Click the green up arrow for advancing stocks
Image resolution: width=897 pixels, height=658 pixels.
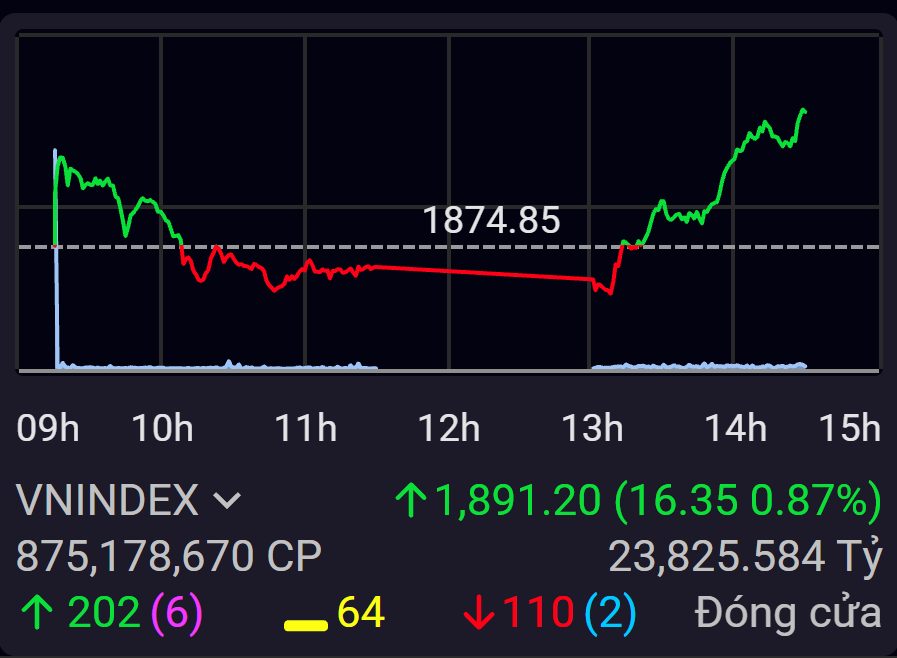37,612
